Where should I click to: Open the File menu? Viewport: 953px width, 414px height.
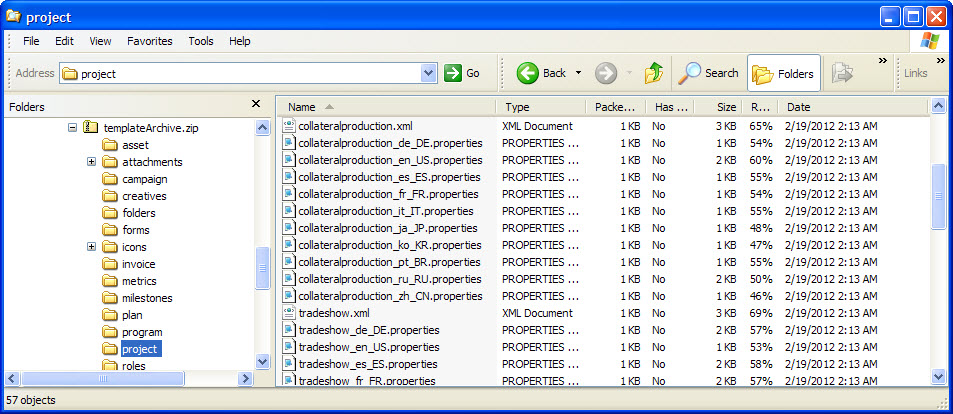coord(31,41)
